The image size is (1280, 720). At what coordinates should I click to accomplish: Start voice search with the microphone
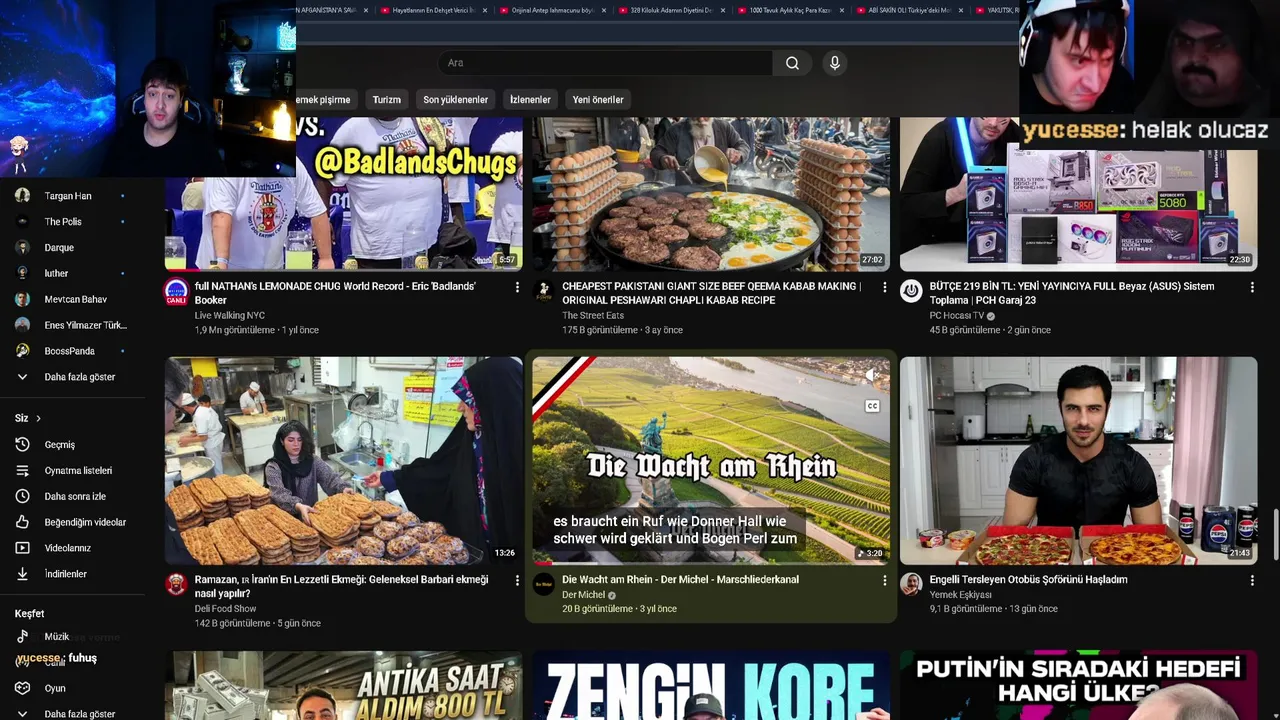(835, 63)
